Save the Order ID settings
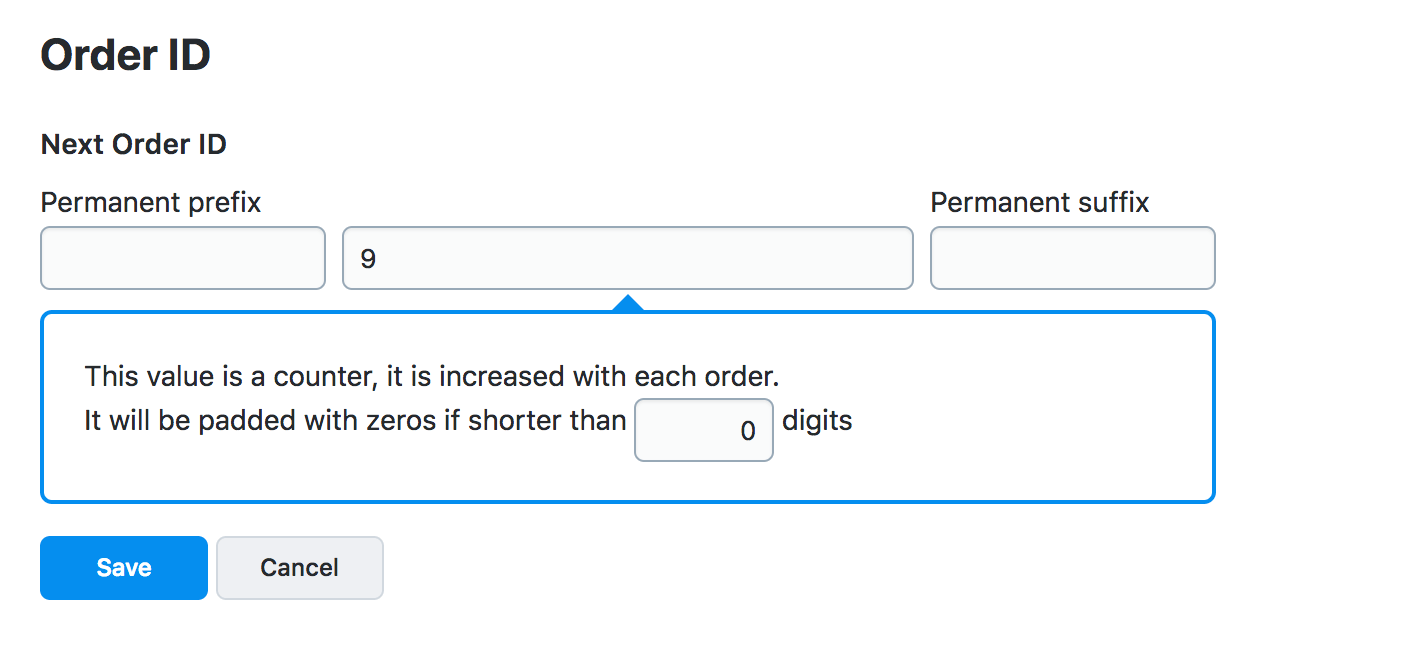The width and height of the screenshot is (1408, 662). [x=124, y=568]
